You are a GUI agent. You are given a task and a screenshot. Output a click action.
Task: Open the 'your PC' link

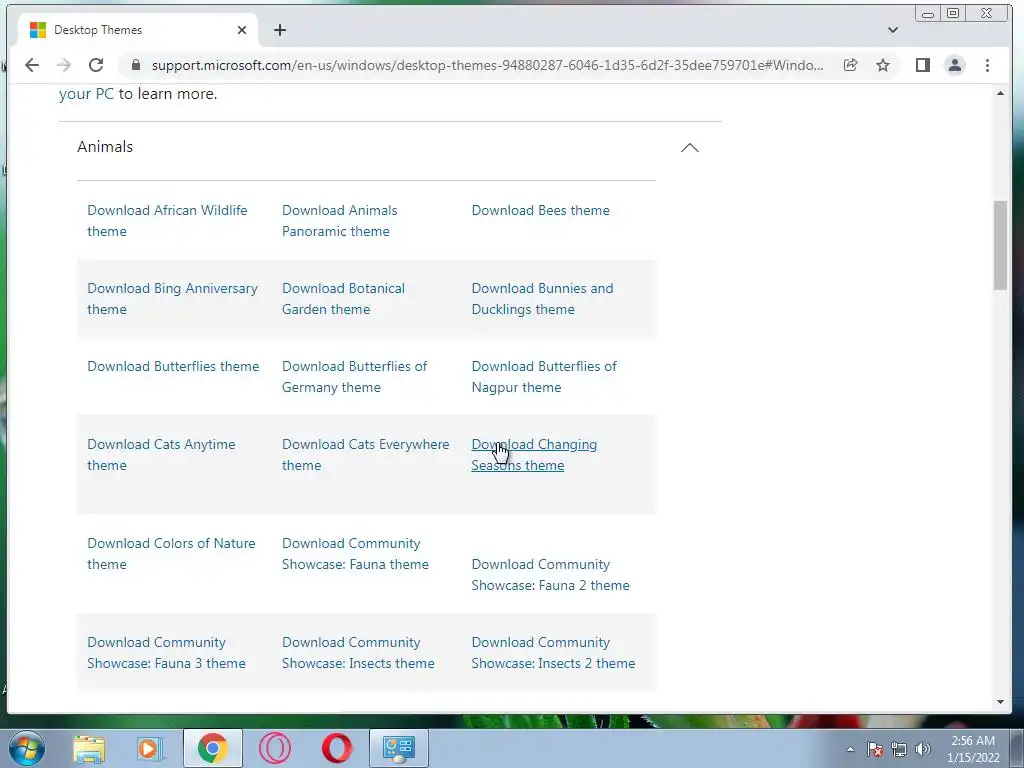pos(86,93)
